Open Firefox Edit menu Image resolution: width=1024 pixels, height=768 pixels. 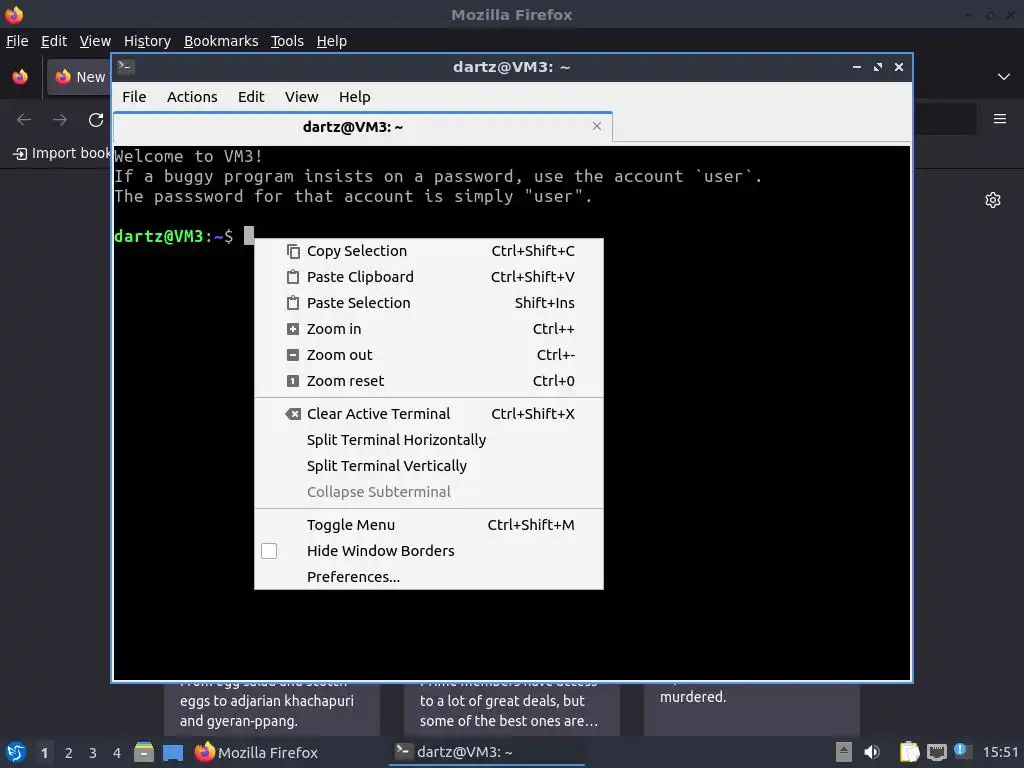[x=54, y=41]
